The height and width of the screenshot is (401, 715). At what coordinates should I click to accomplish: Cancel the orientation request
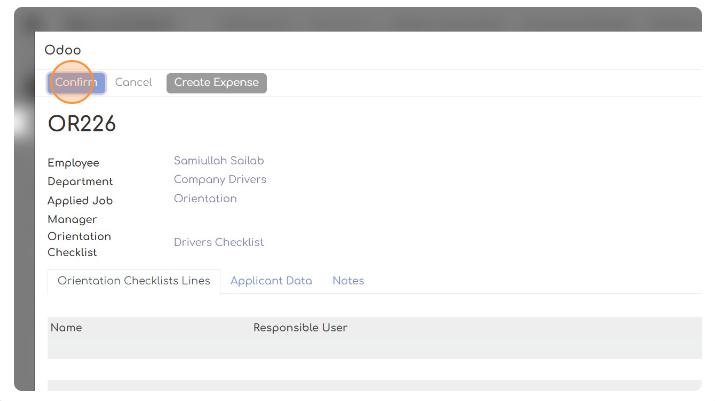click(134, 83)
